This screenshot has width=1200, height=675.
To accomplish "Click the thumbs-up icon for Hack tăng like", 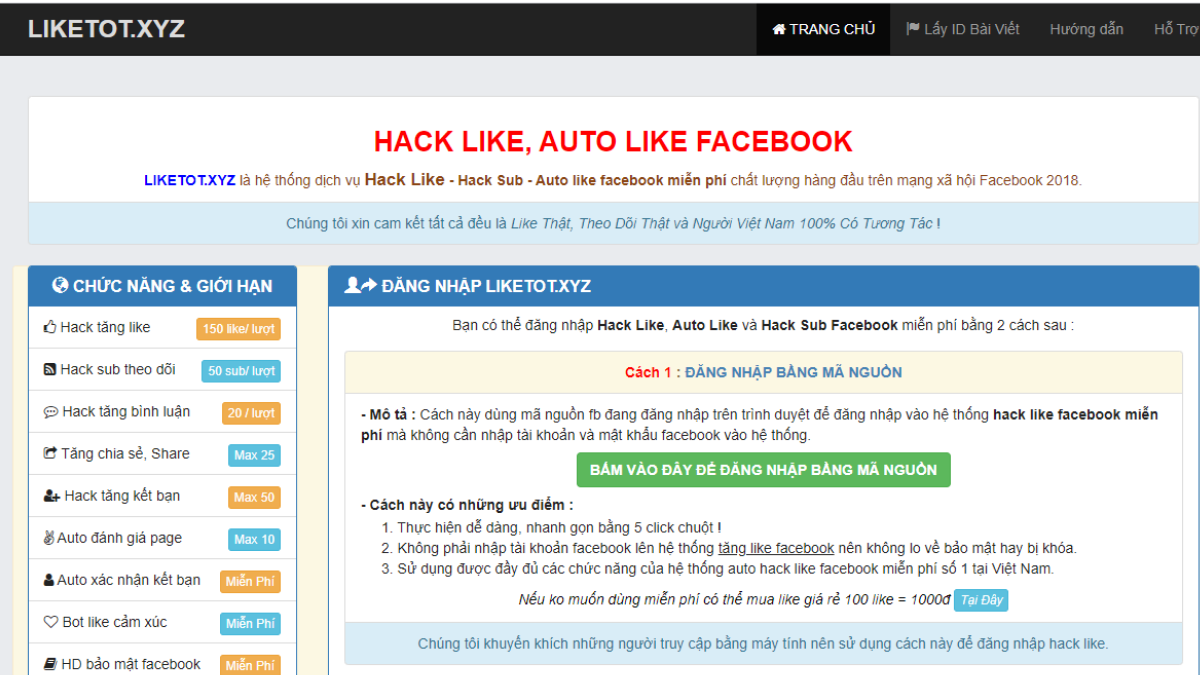I will 50,327.
